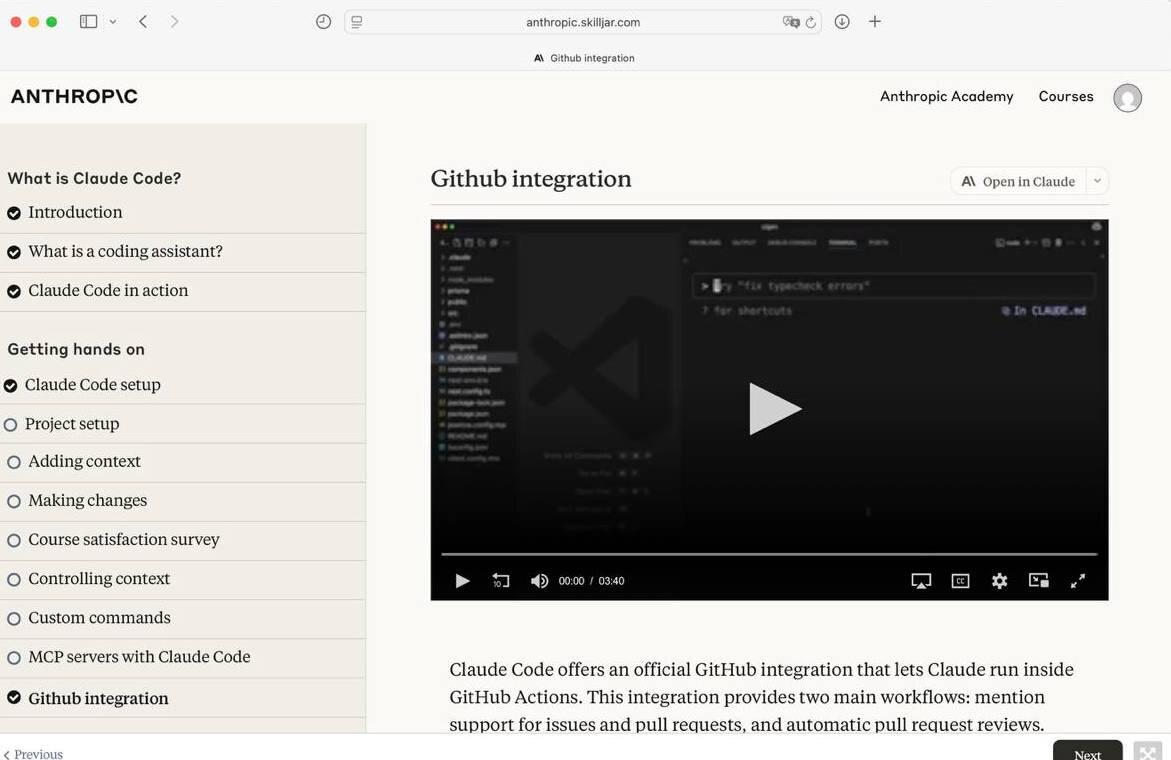This screenshot has height=760, width=1171.
Task: Go to the Previous lesson link
Action: (34, 753)
